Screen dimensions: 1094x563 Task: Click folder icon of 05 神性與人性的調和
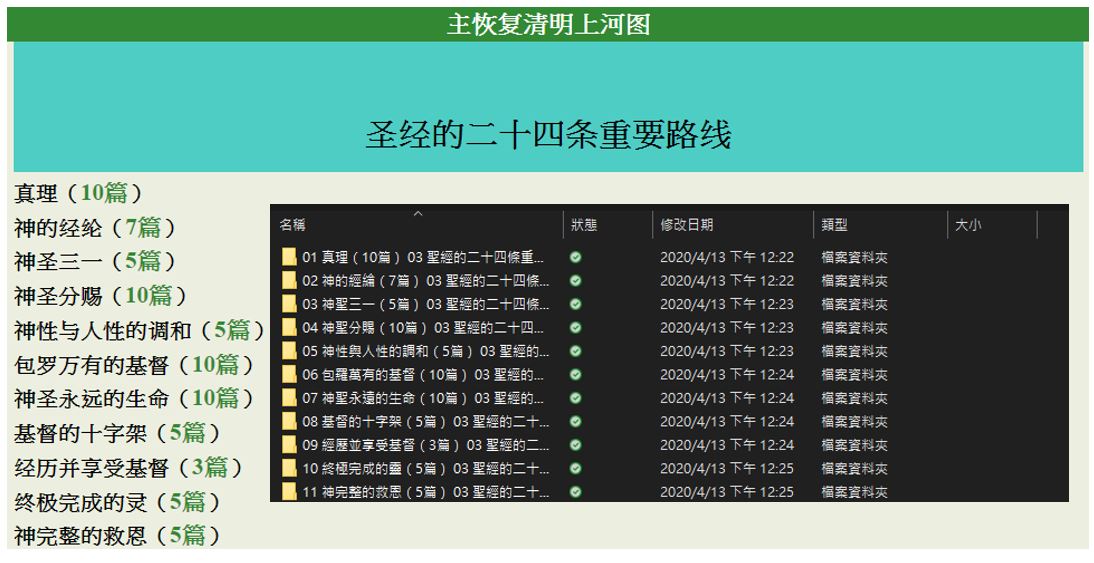[289, 351]
